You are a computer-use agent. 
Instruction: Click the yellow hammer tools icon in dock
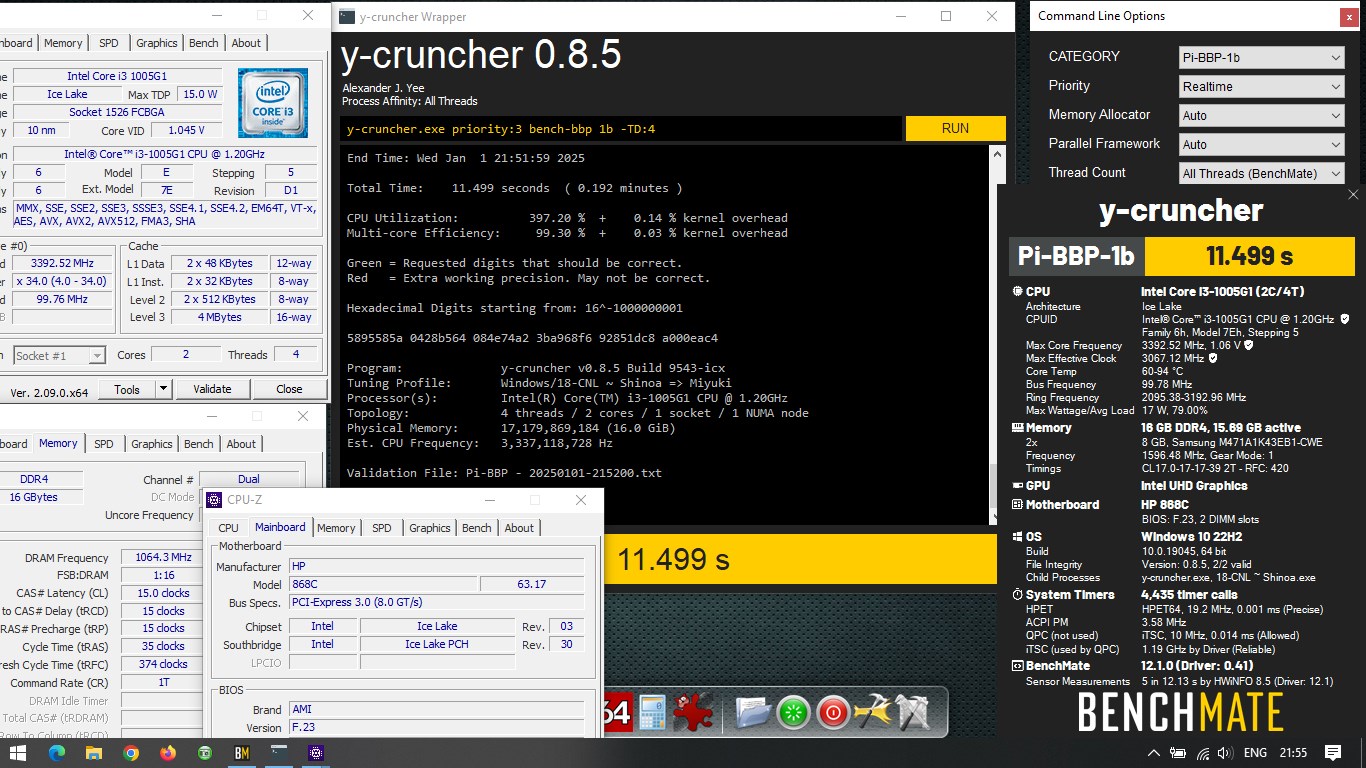[x=872, y=713]
